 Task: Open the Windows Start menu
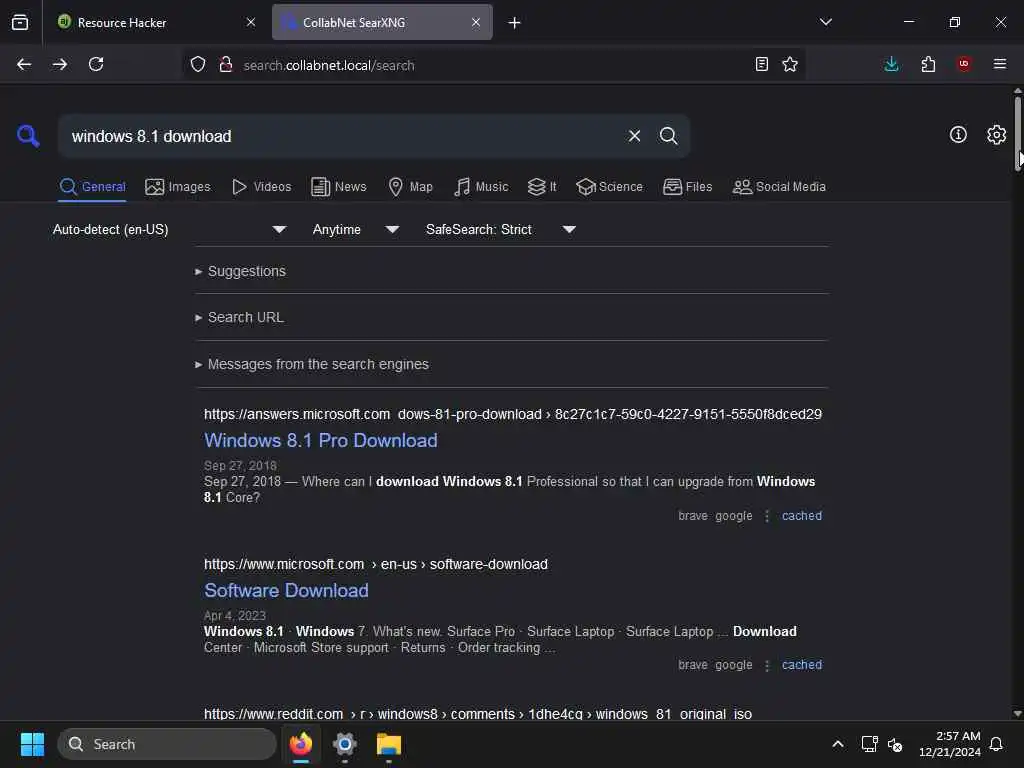tap(32, 744)
